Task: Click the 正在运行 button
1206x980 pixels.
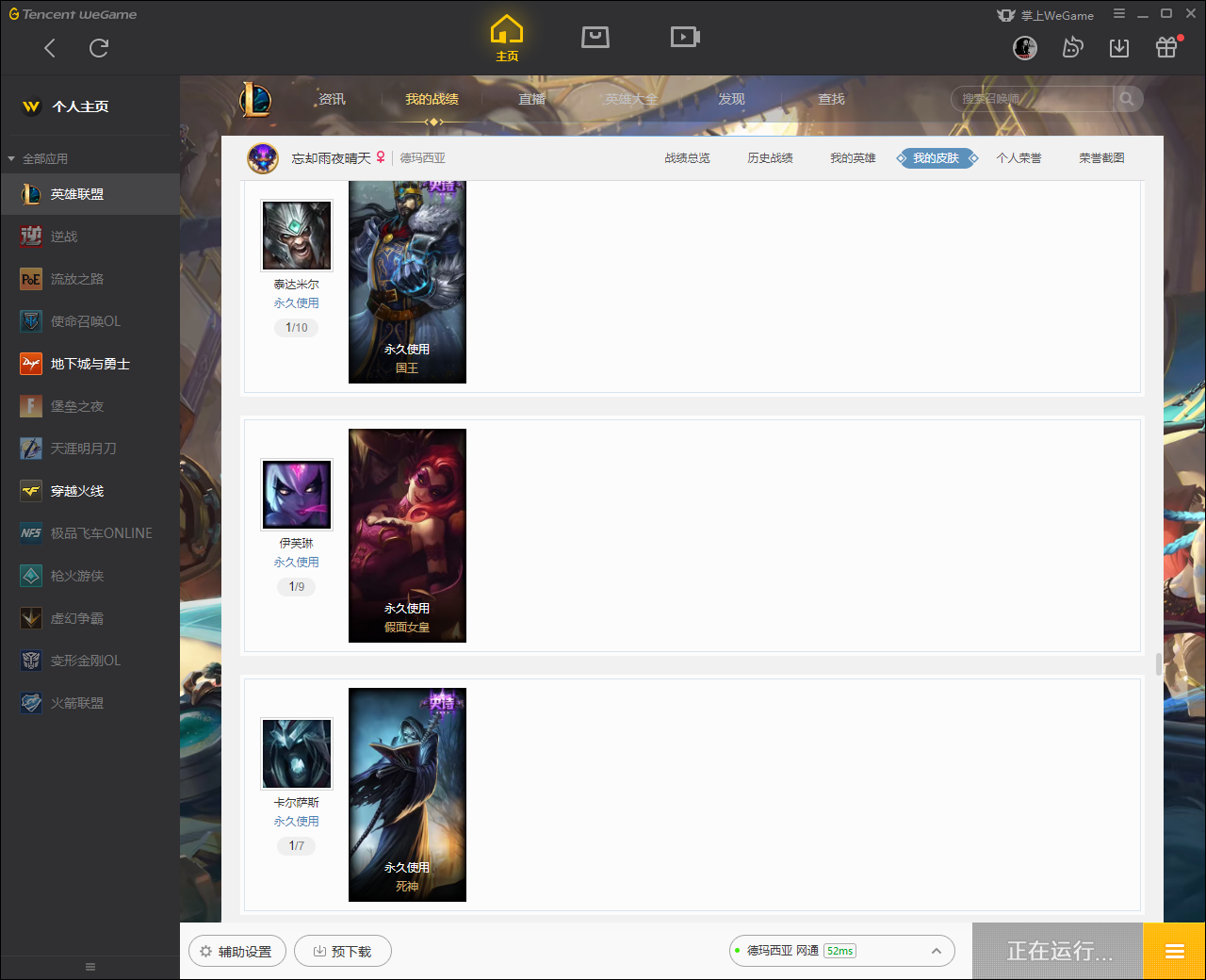Action: (x=1057, y=951)
